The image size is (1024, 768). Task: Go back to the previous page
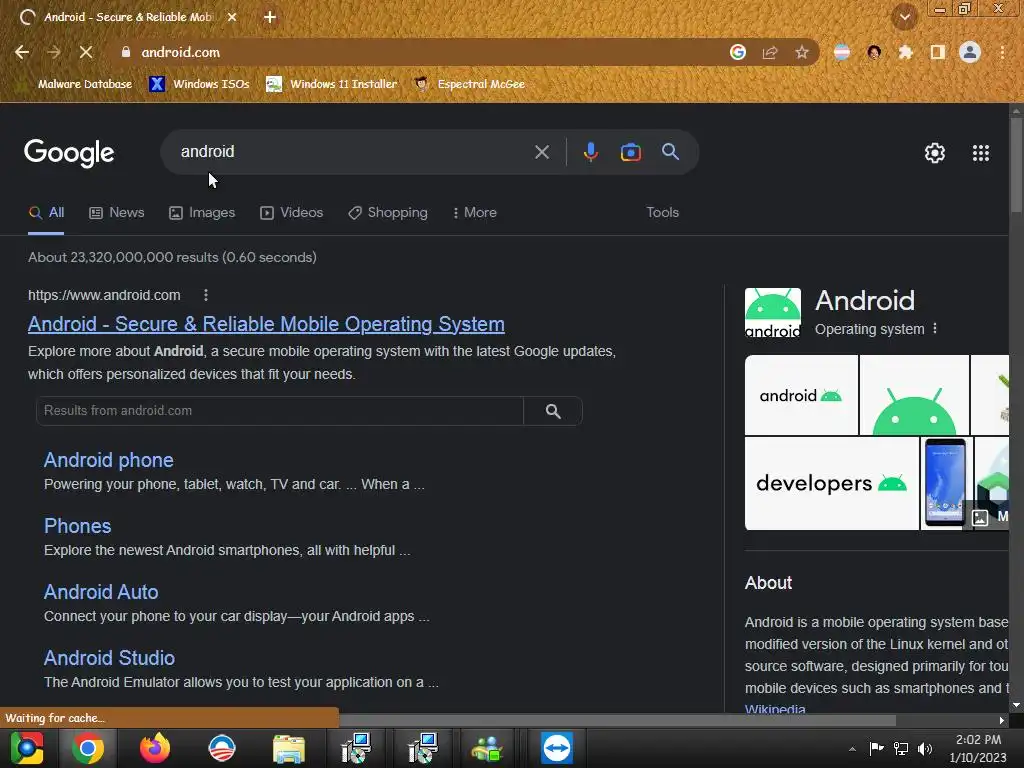tap(22, 52)
